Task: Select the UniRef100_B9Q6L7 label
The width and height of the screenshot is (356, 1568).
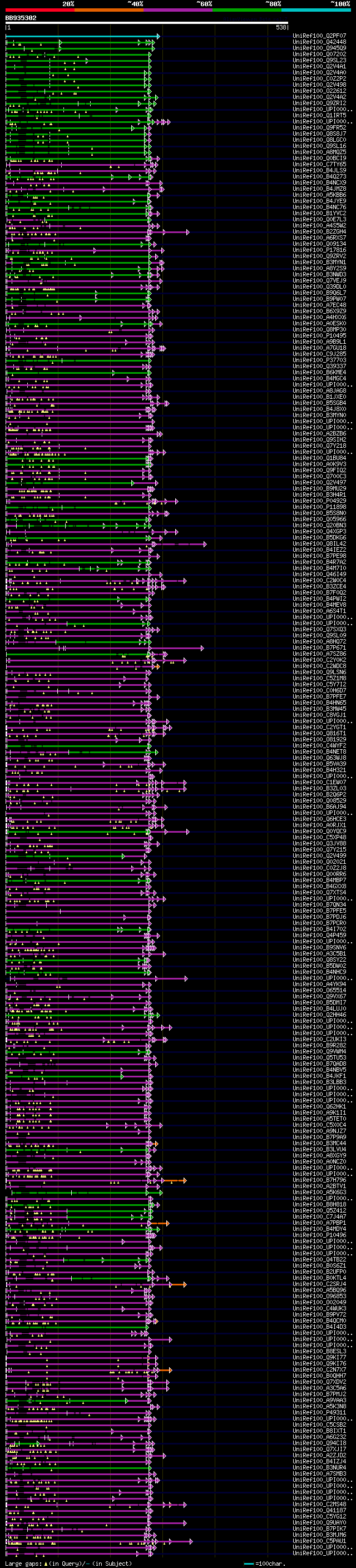Action: click(319, 293)
